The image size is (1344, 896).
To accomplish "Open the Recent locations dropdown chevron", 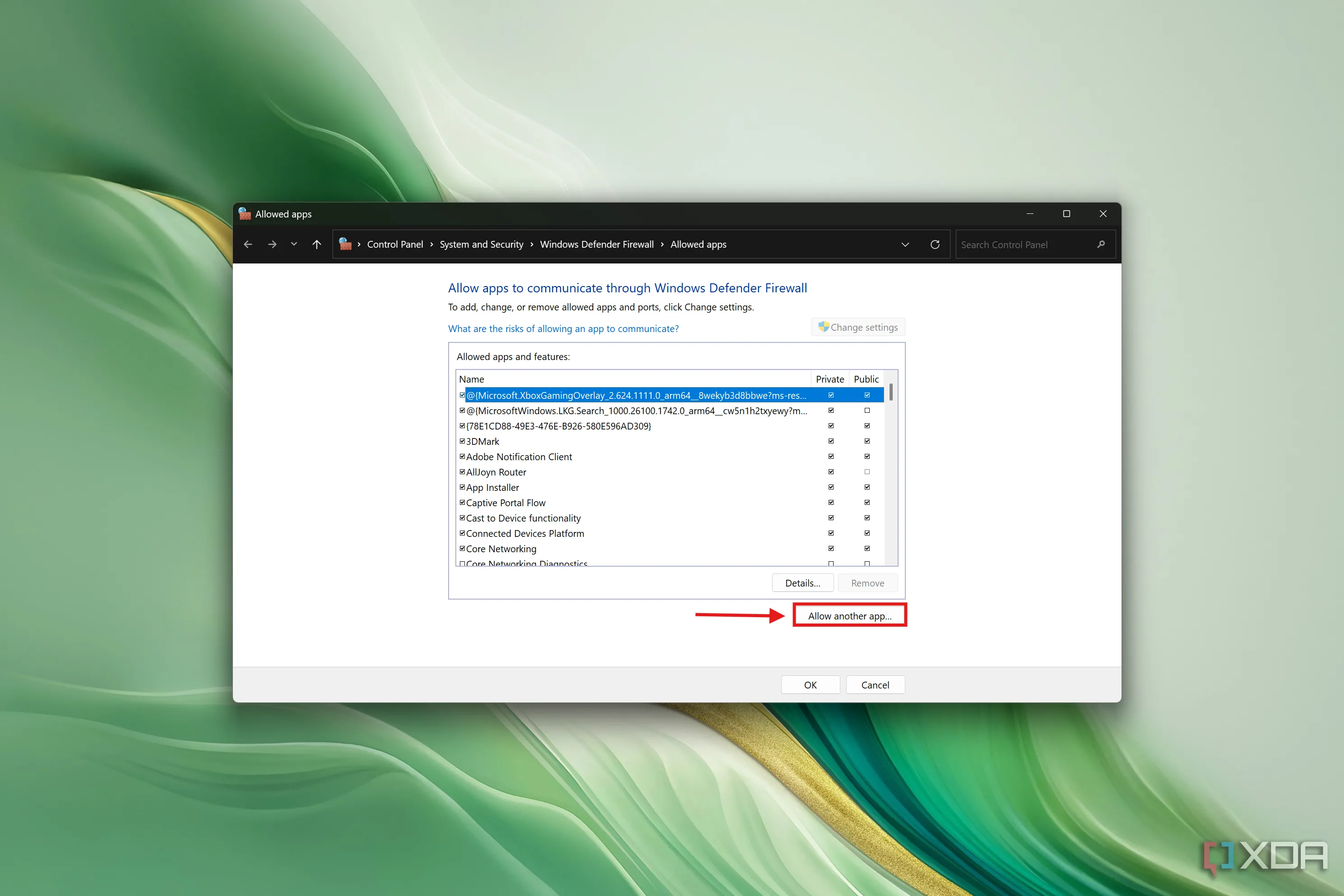I will point(294,245).
